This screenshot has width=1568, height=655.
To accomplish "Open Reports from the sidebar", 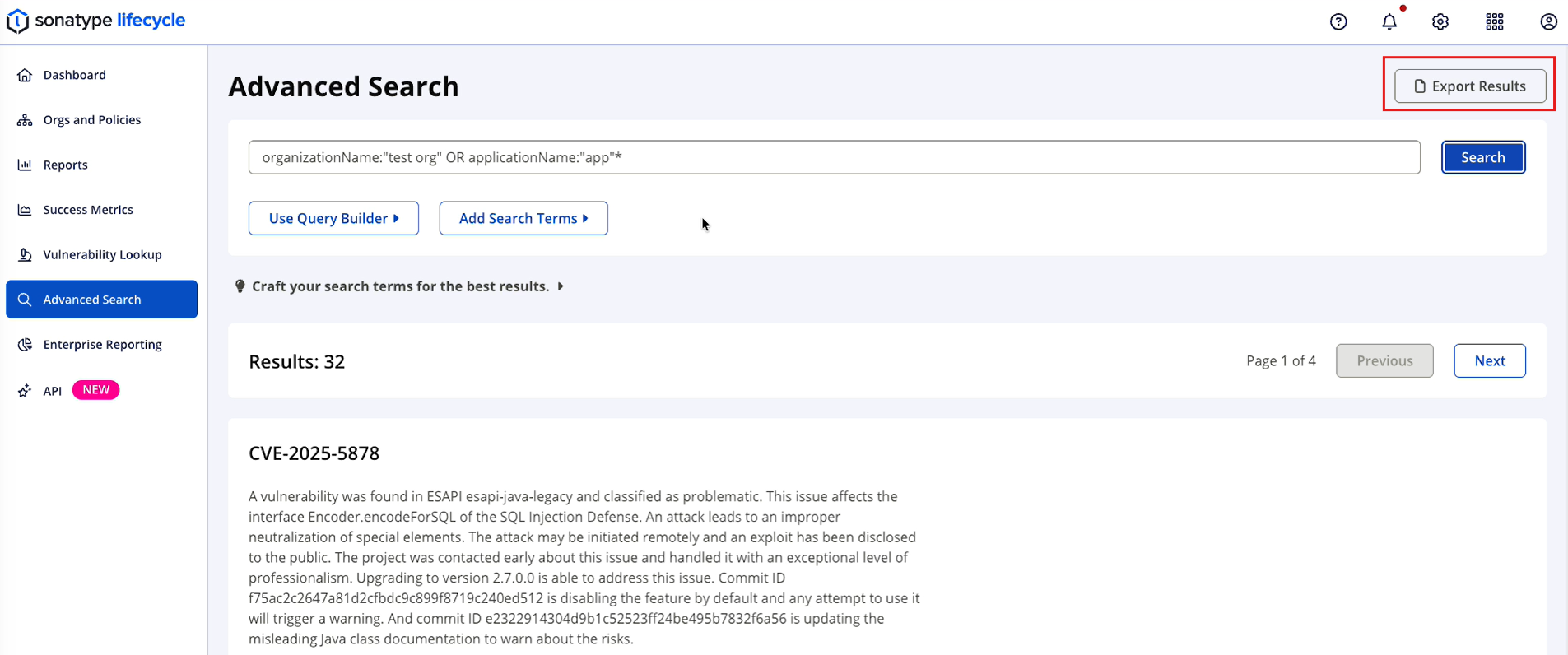I will point(65,165).
